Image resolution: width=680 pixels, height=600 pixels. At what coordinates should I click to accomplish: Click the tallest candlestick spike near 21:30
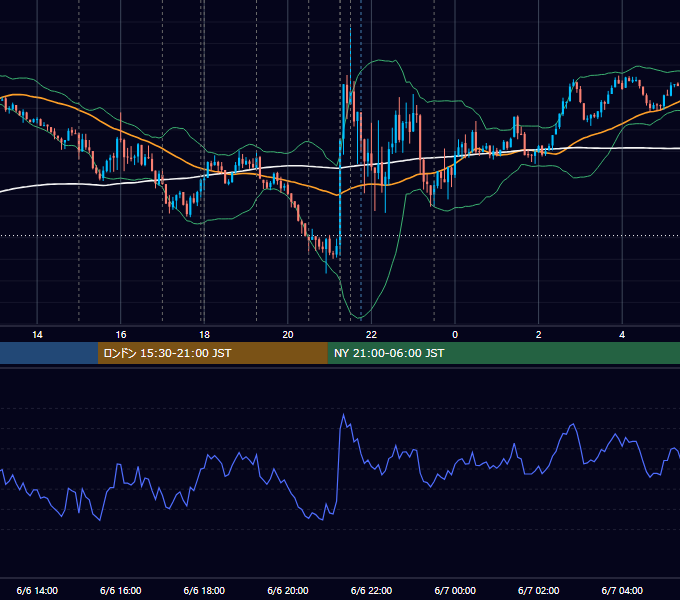[350, 65]
